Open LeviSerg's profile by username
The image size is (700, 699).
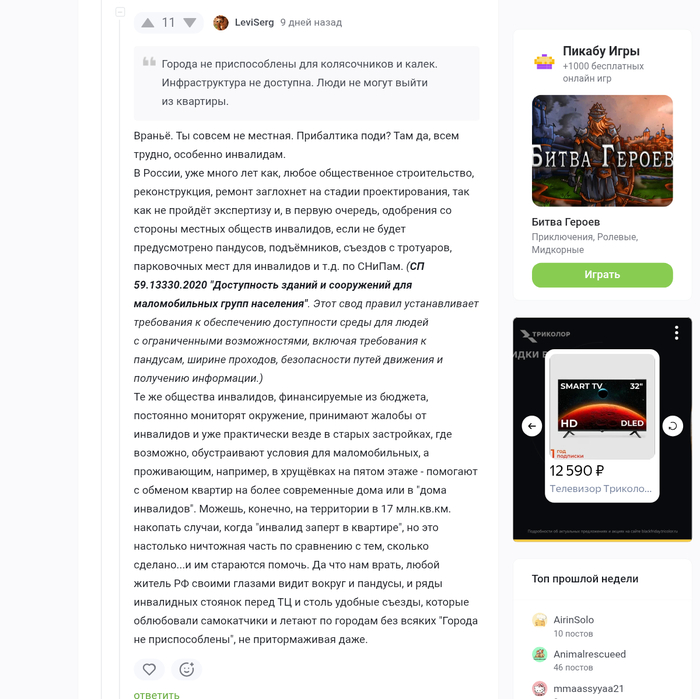(x=254, y=22)
